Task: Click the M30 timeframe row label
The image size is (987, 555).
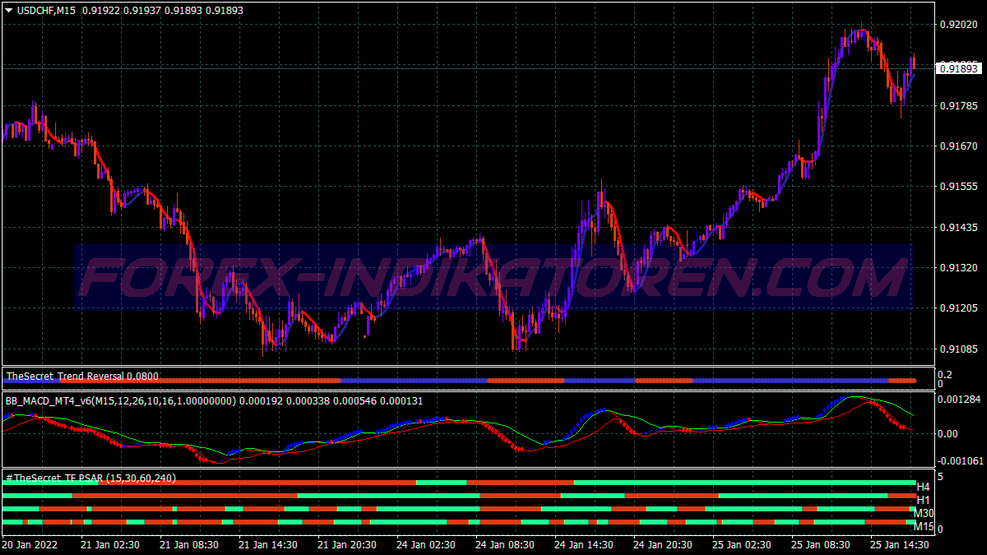Action: [x=923, y=513]
